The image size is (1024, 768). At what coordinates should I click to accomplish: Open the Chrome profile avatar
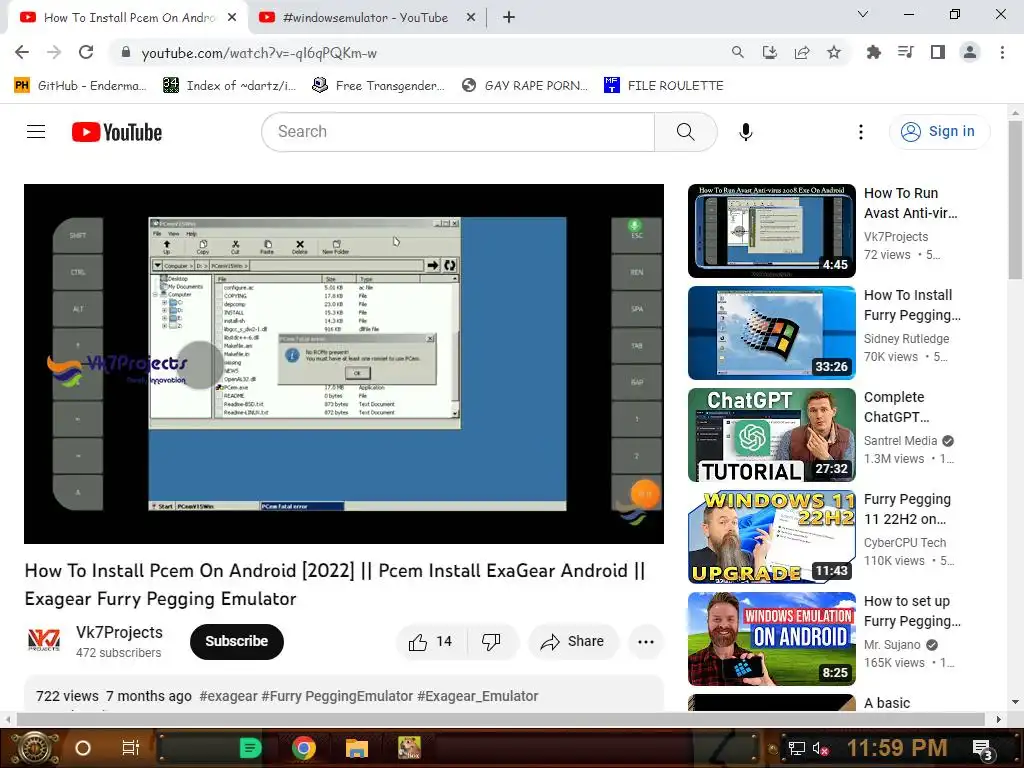(970, 52)
